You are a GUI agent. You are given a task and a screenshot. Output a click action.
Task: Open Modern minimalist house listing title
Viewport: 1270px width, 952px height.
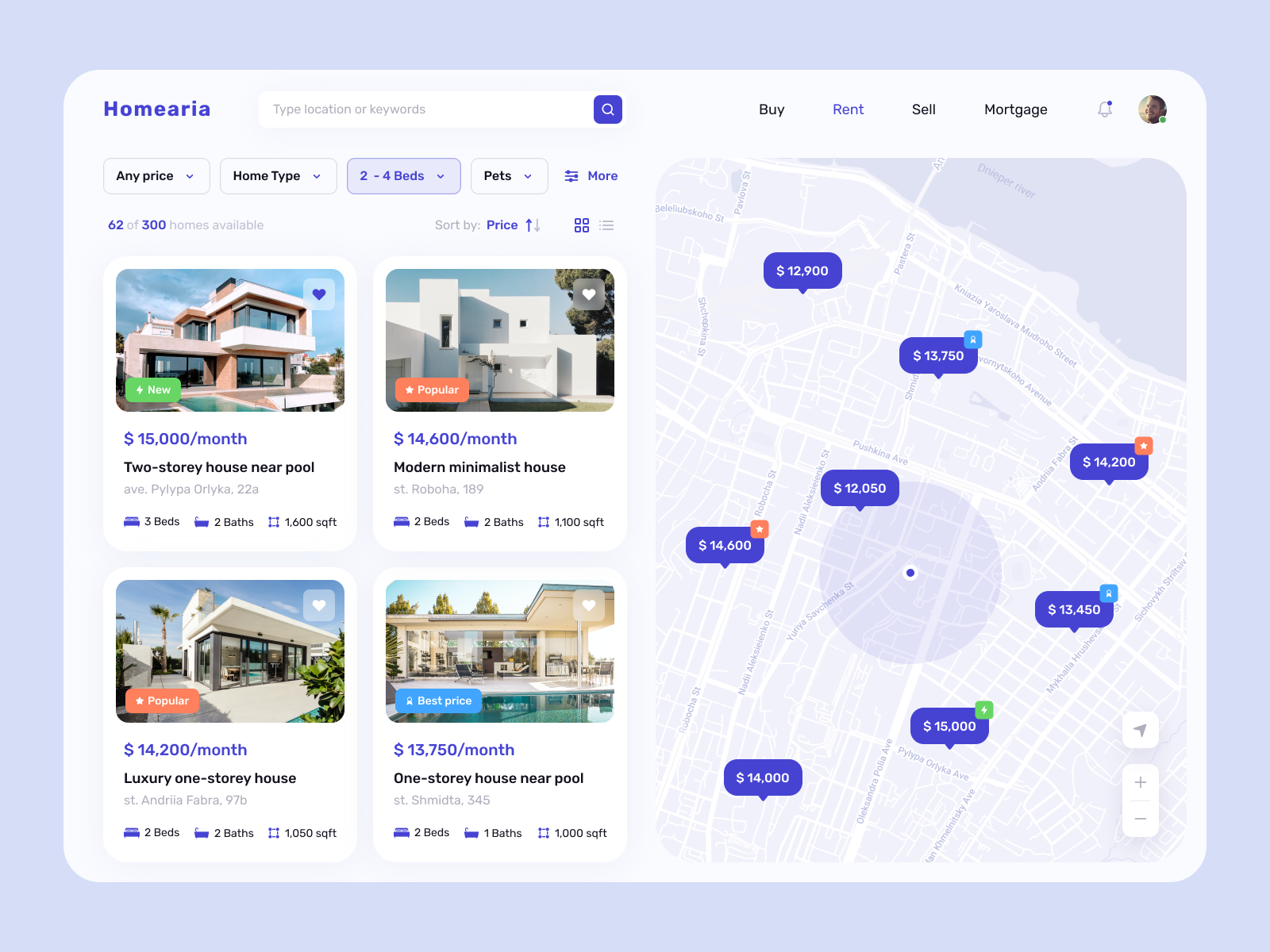click(479, 467)
